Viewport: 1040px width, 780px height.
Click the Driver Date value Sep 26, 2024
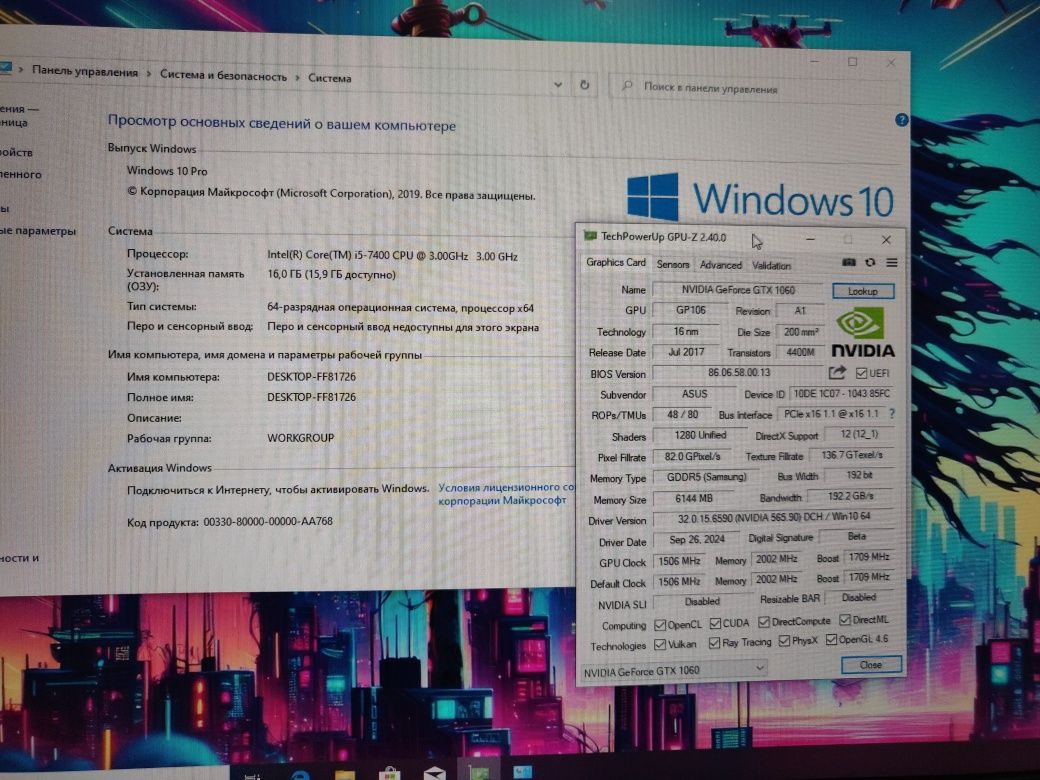(x=696, y=539)
